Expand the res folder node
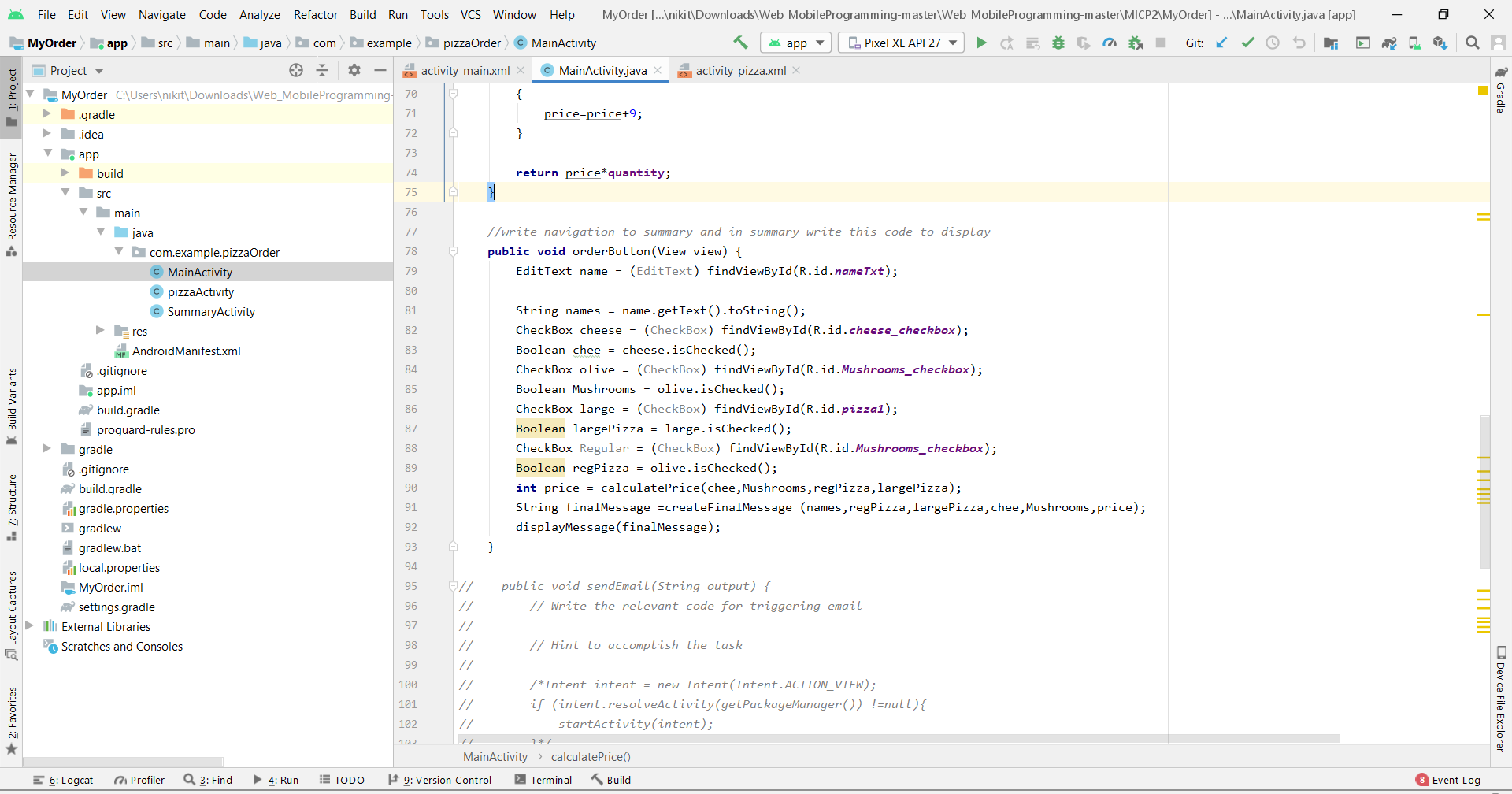This screenshot has width=1512, height=794. click(x=100, y=330)
